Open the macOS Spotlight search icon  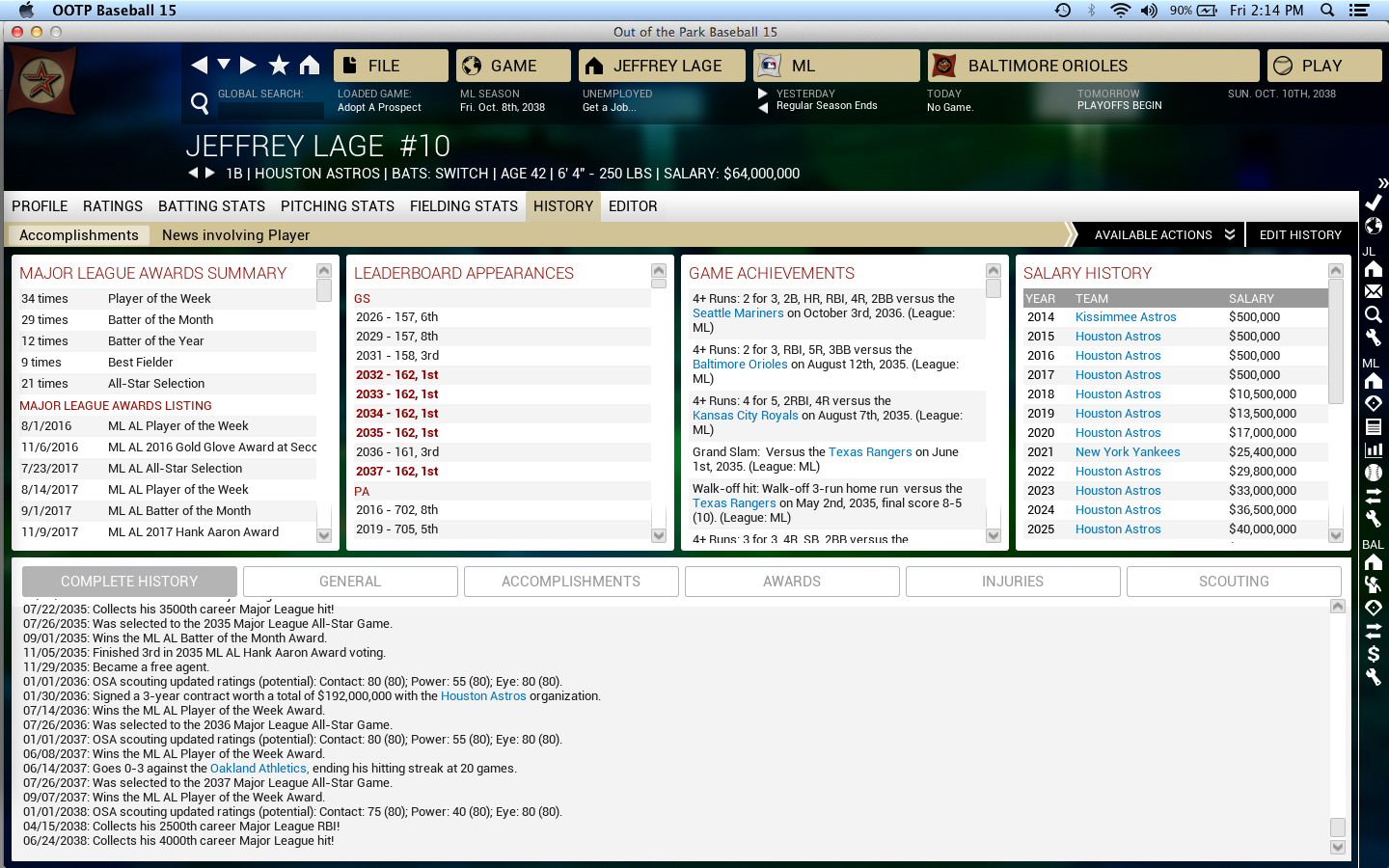pos(1327,10)
